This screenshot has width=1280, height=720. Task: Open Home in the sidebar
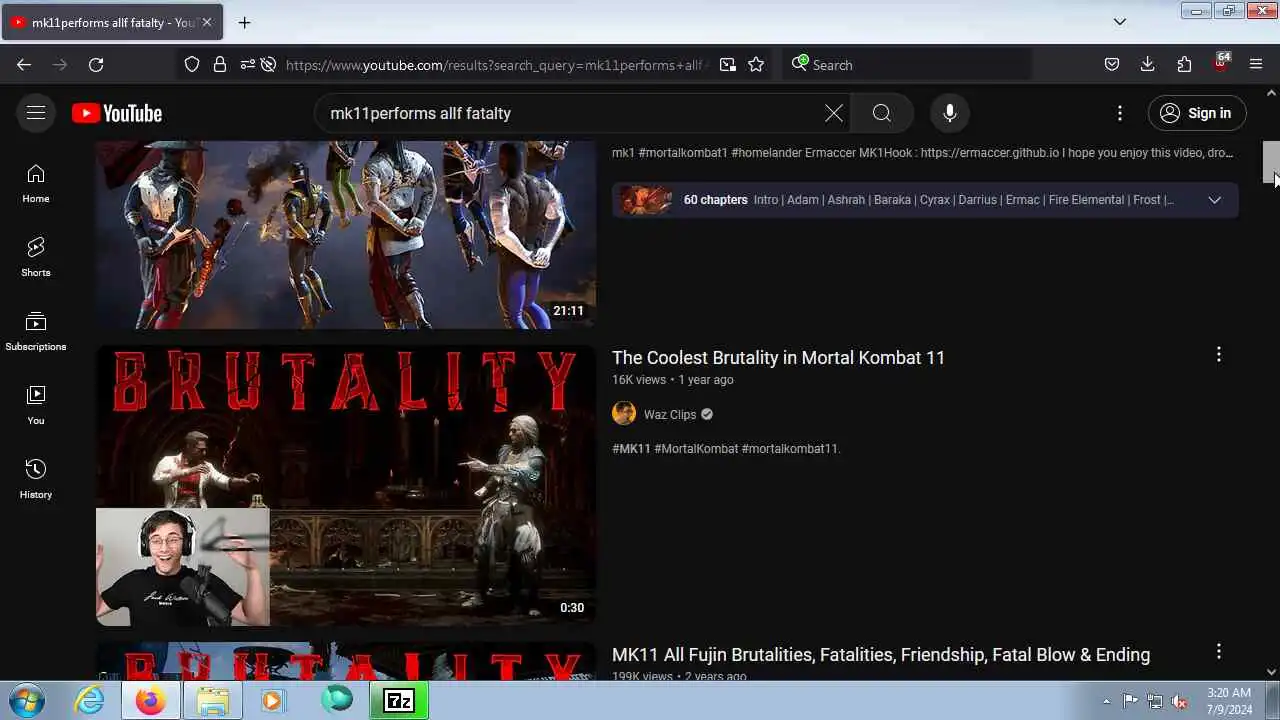coord(36,183)
